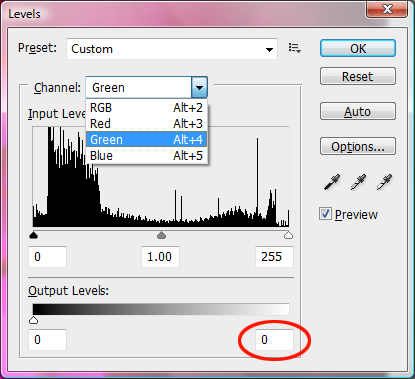The height and width of the screenshot is (379, 415).
Task: Click the Auto button
Action: pos(358,111)
